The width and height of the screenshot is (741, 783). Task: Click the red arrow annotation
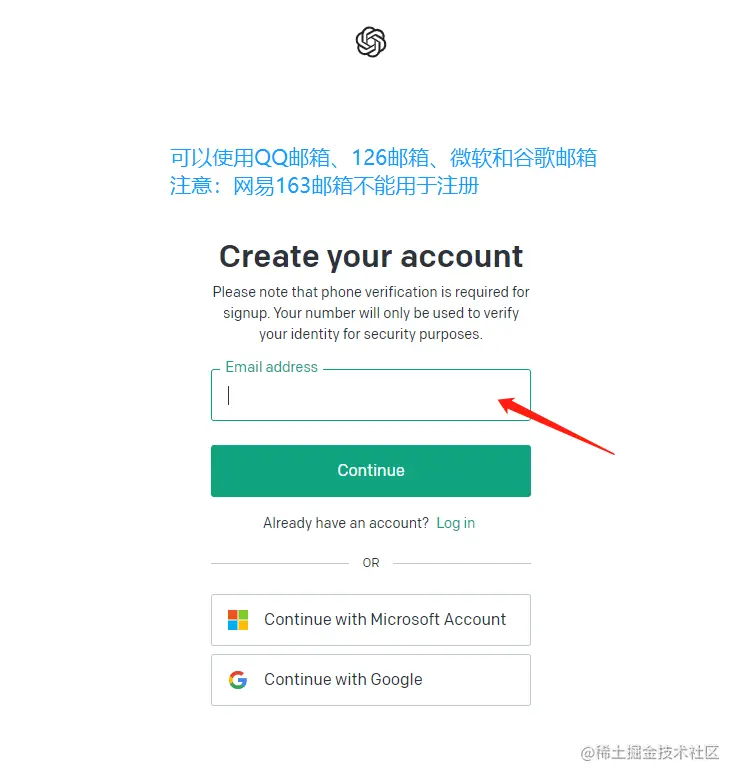[556, 426]
